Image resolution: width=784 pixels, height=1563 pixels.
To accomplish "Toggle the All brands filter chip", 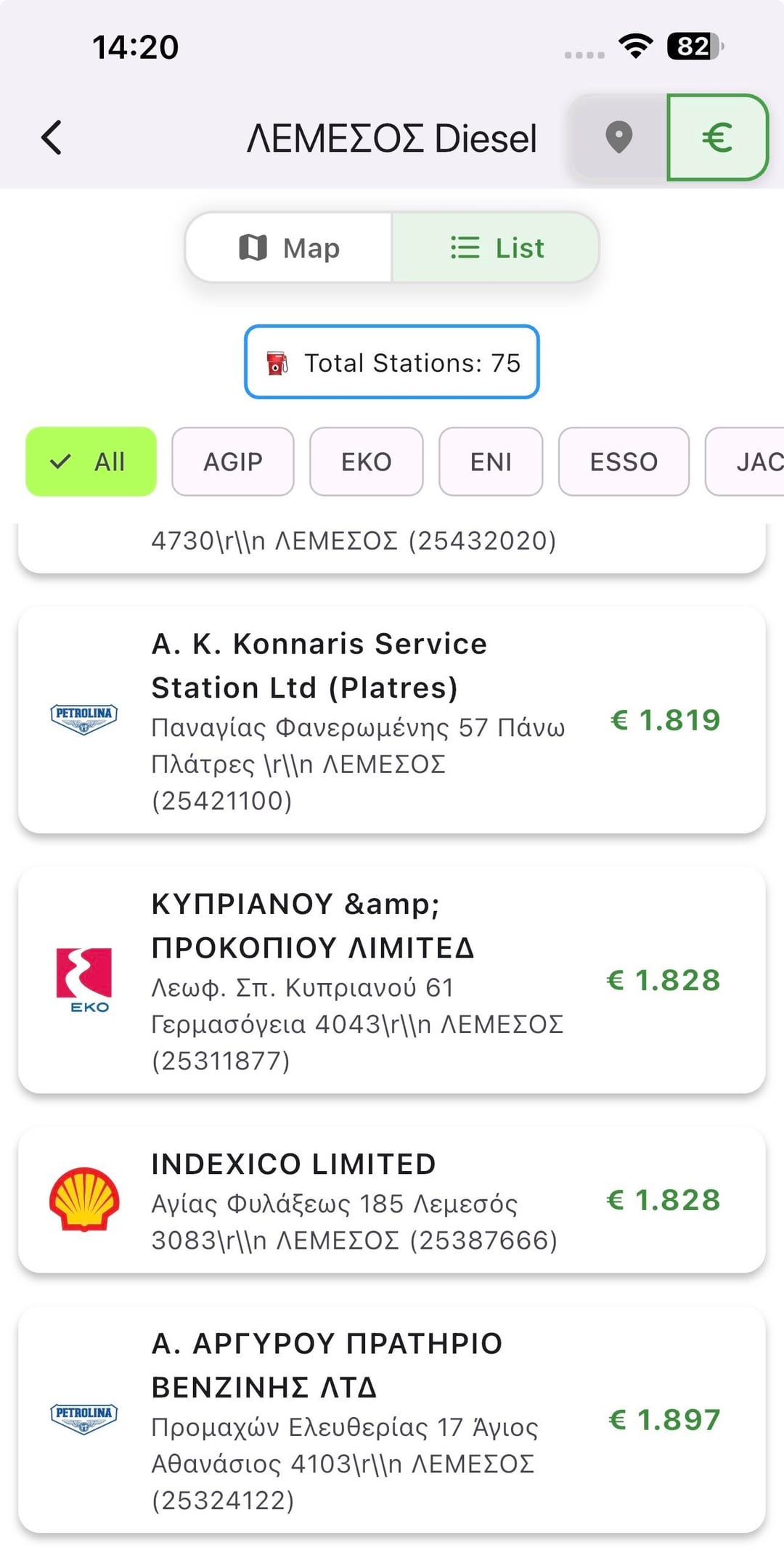I will 91,462.
